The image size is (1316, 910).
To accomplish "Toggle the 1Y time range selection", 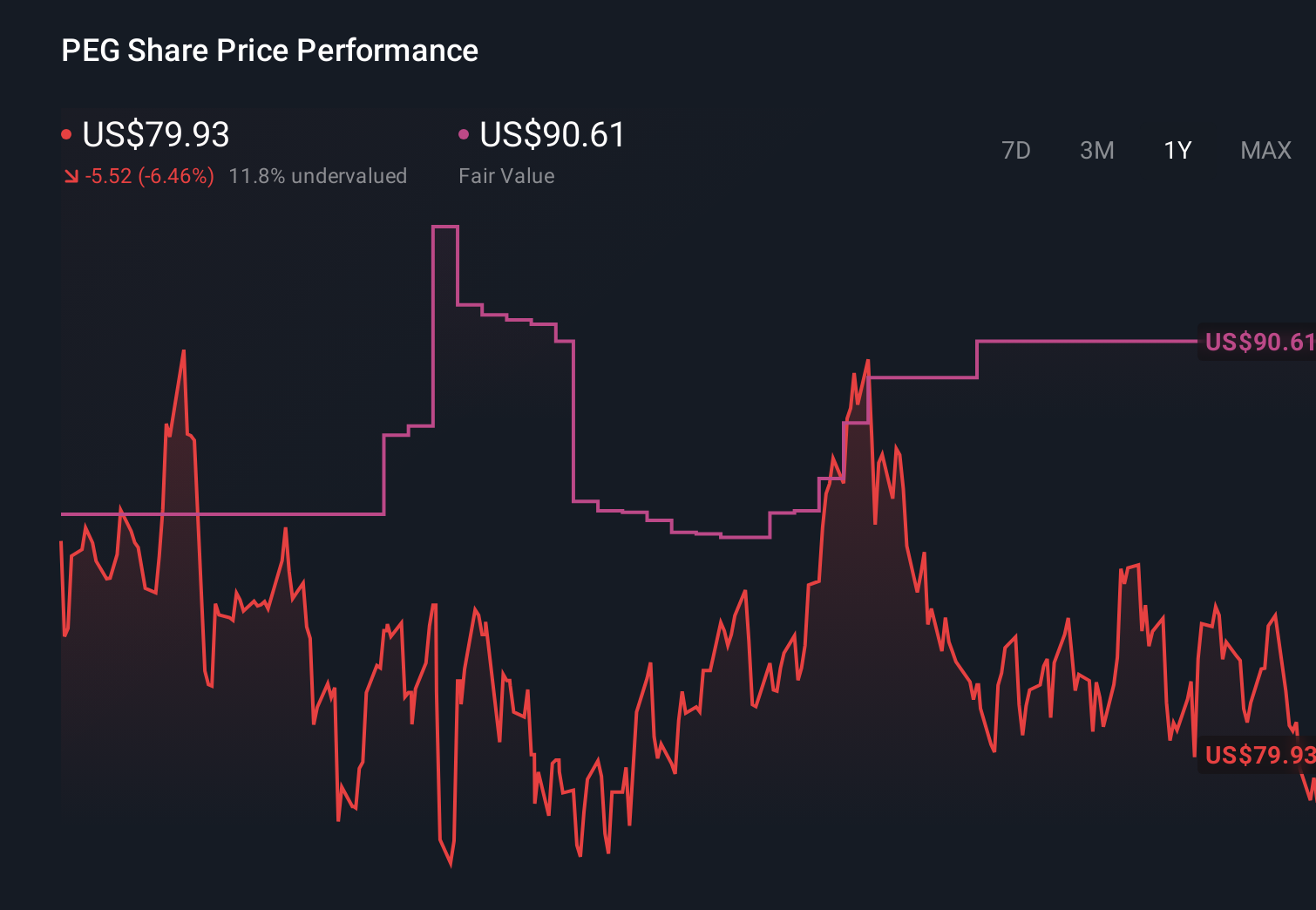I will [1177, 150].
